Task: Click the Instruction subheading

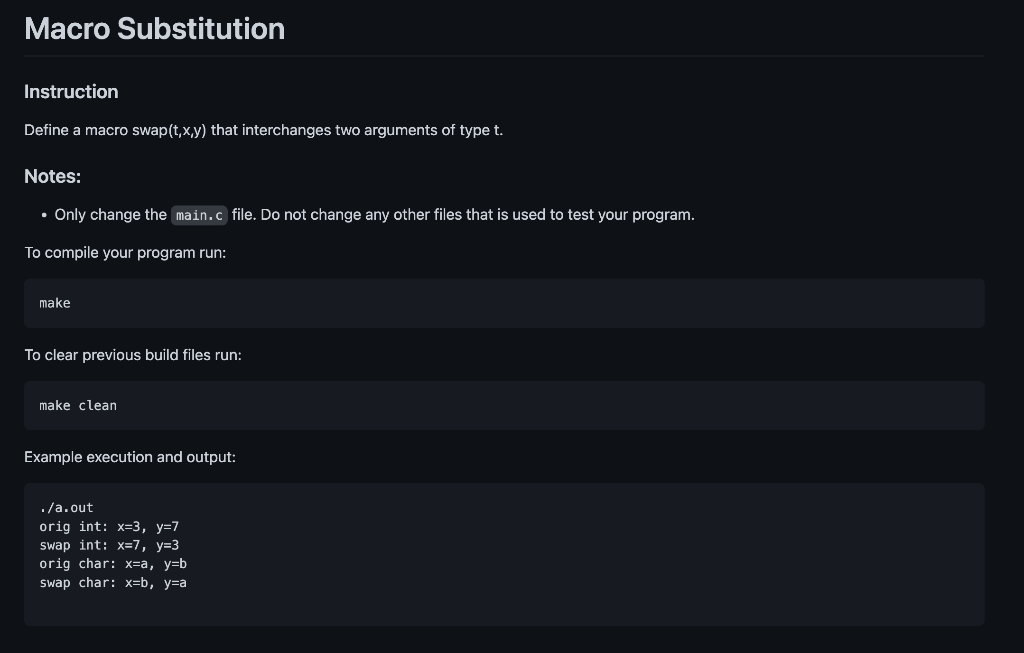Action: point(71,91)
